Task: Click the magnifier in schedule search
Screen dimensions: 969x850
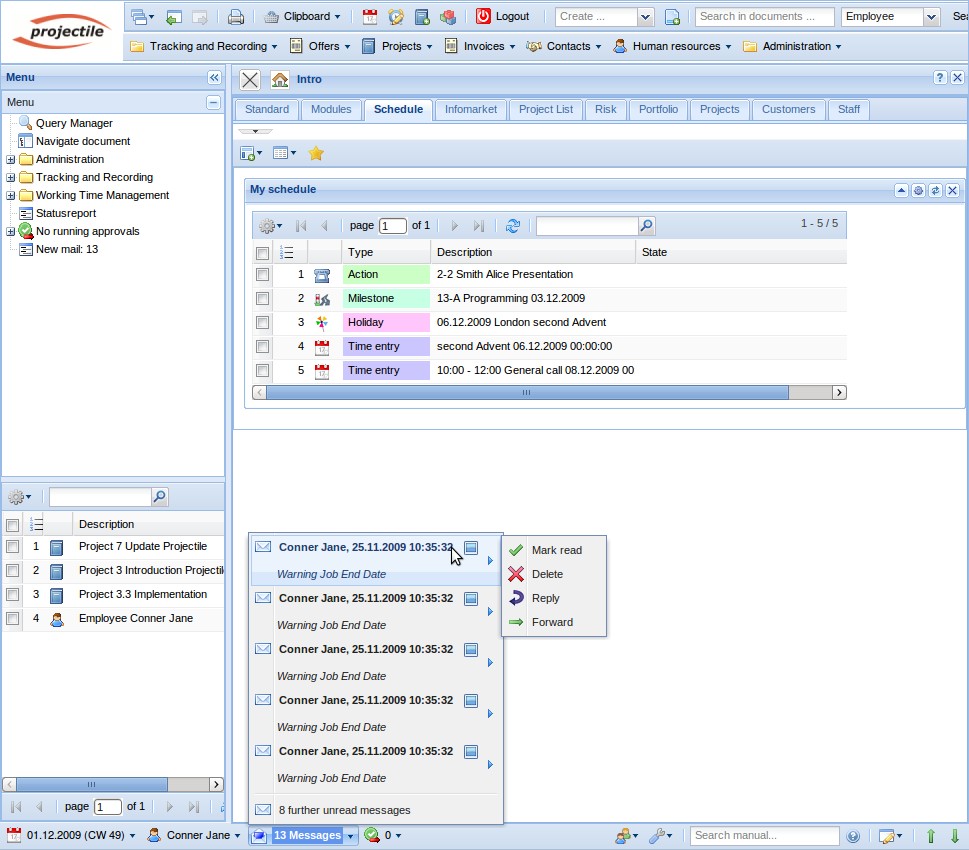Action: coord(646,226)
